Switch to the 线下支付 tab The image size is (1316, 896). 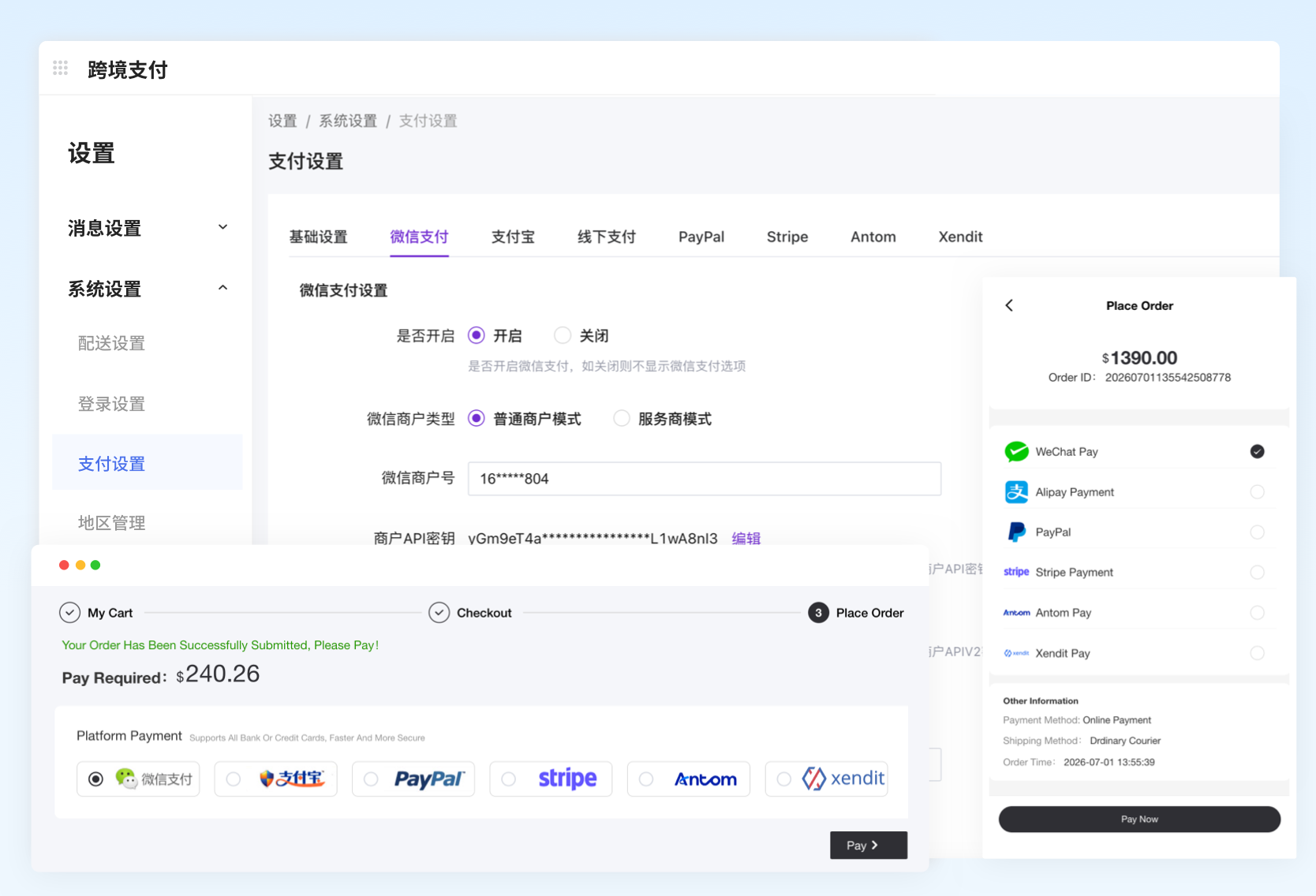606,237
